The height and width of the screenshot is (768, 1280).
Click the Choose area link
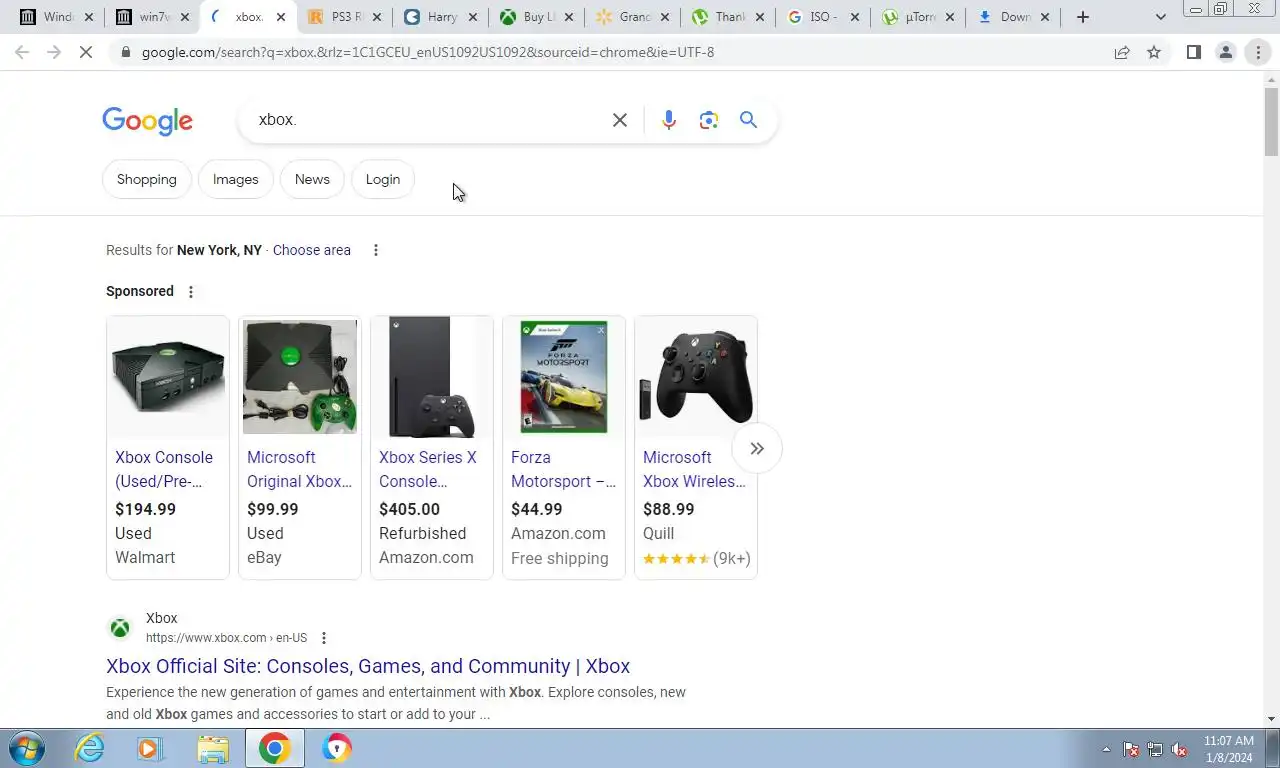[x=312, y=250]
